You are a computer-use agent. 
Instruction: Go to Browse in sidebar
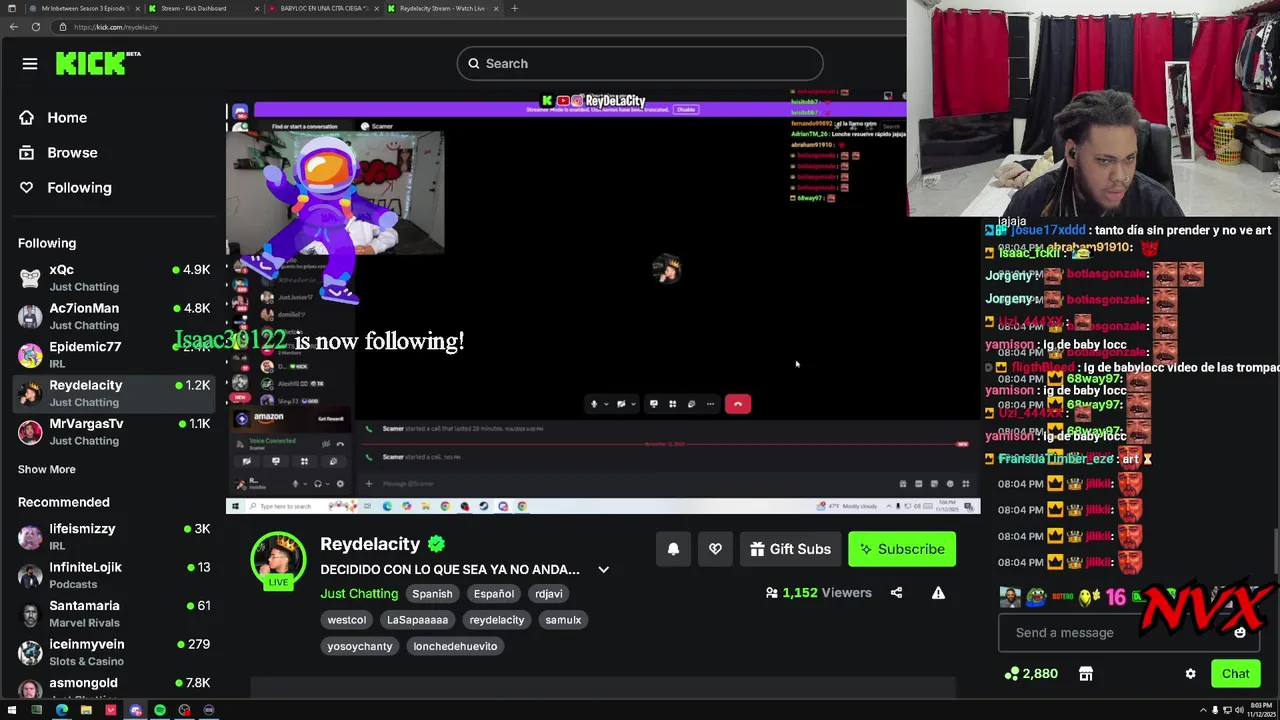(x=72, y=153)
